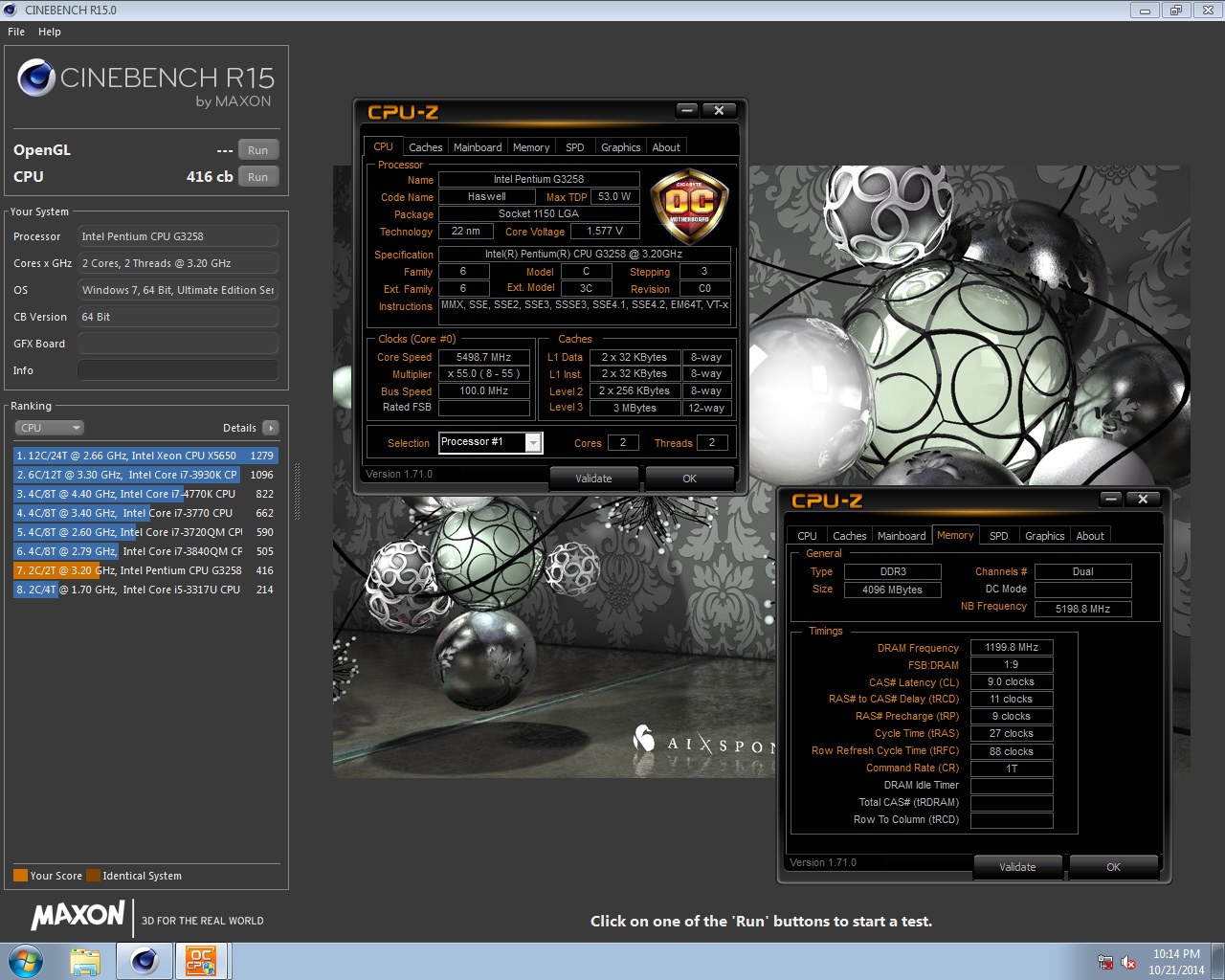Screen dimensions: 1225x980
Task: Click the DRAM Frequency value 1199.8 MHz
Action: (x=1012, y=647)
